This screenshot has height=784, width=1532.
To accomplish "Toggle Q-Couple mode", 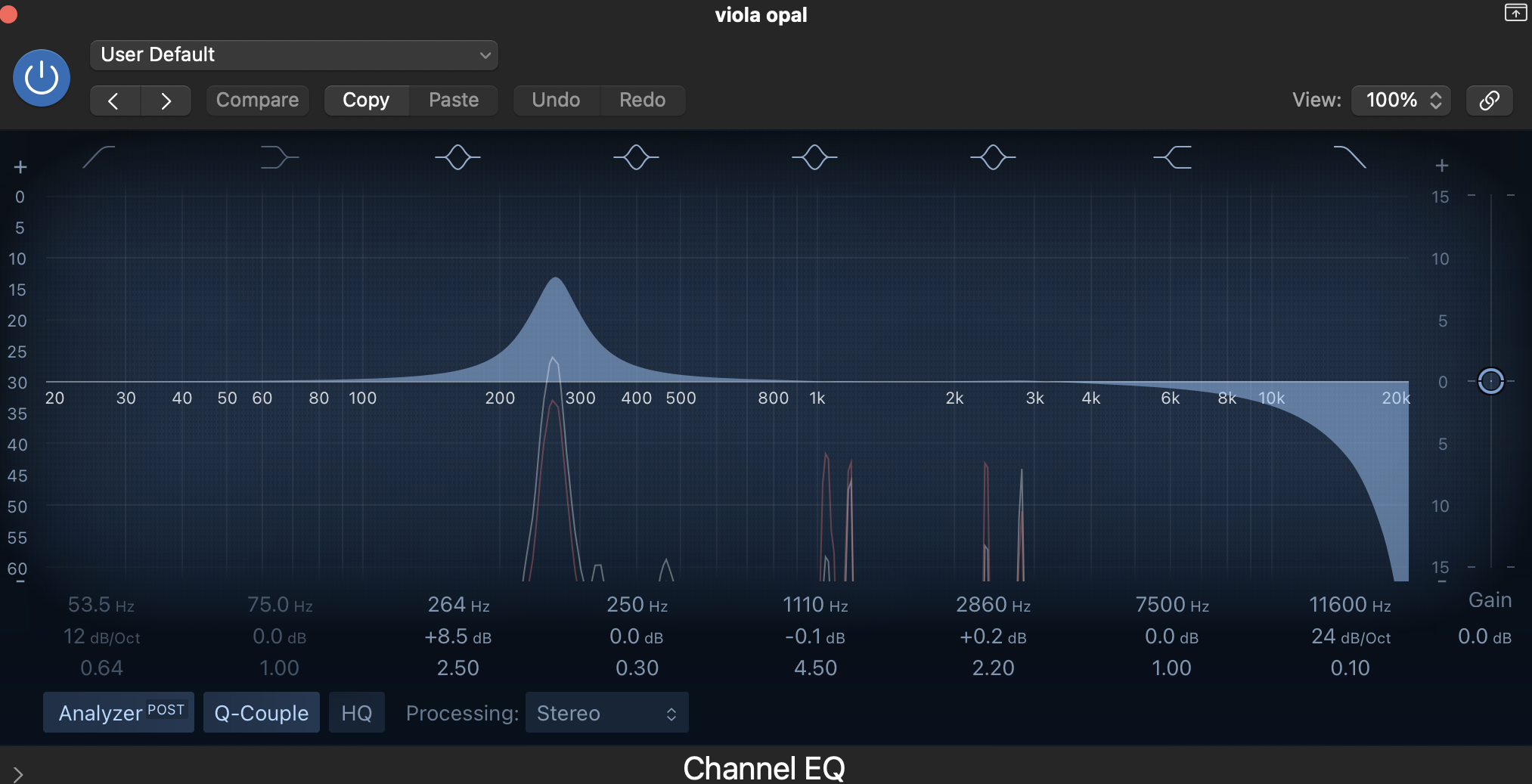I will 261,711.
